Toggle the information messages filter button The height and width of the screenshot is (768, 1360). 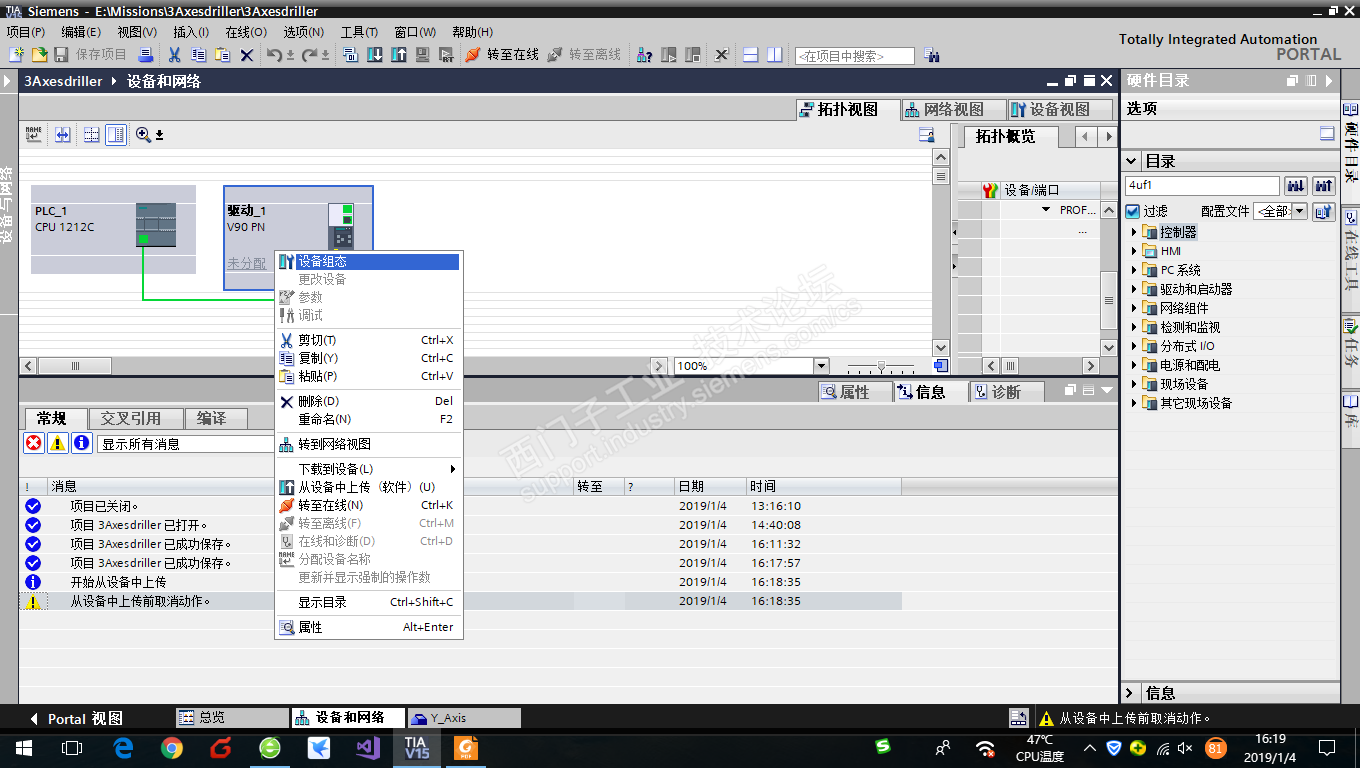[x=82, y=443]
